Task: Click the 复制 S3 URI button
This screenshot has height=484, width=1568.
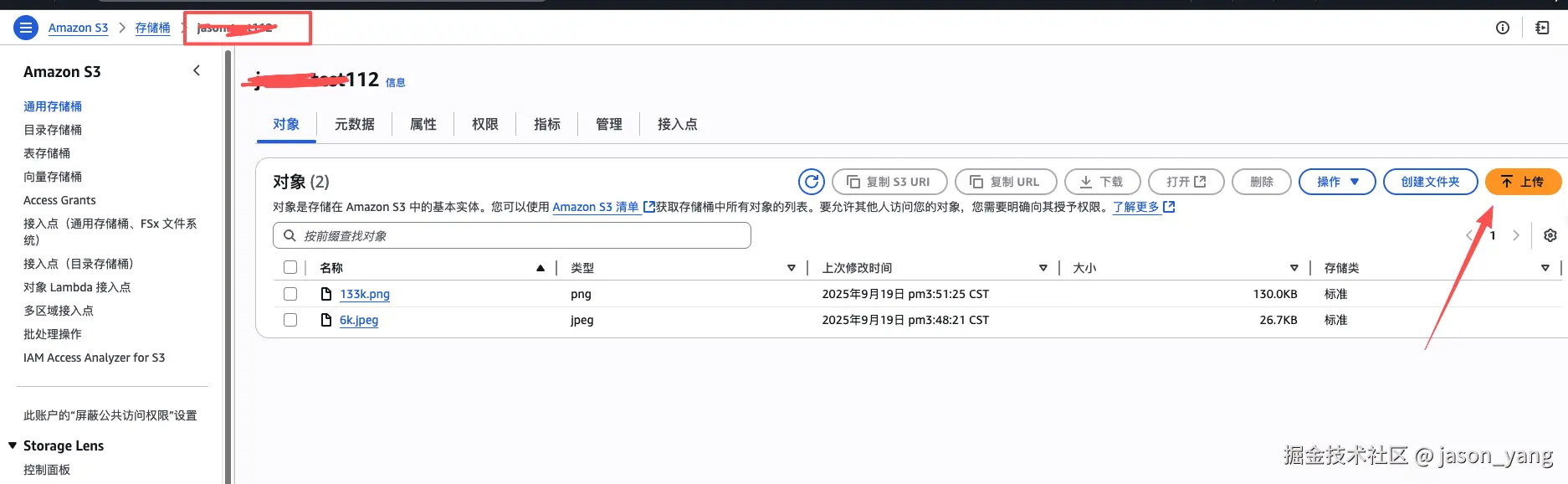Action: pyautogui.click(x=889, y=182)
